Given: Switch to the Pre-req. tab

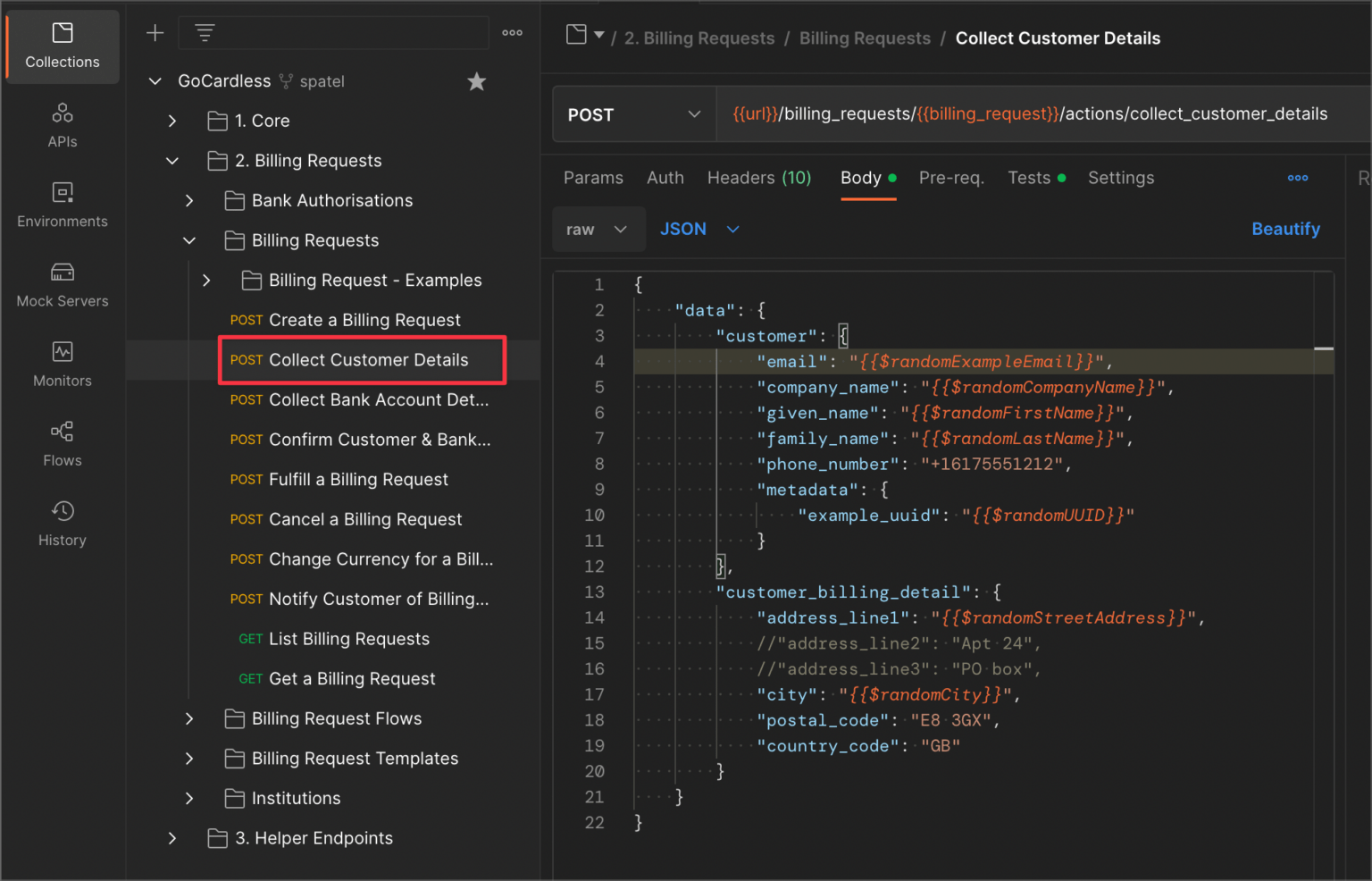Looking at the screenshot, I should [x=951, y=178].
